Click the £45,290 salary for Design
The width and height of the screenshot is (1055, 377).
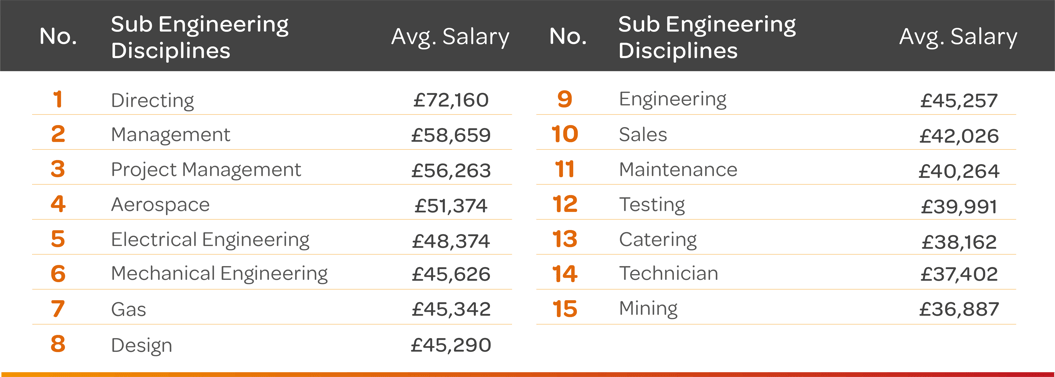click(451, 345)
